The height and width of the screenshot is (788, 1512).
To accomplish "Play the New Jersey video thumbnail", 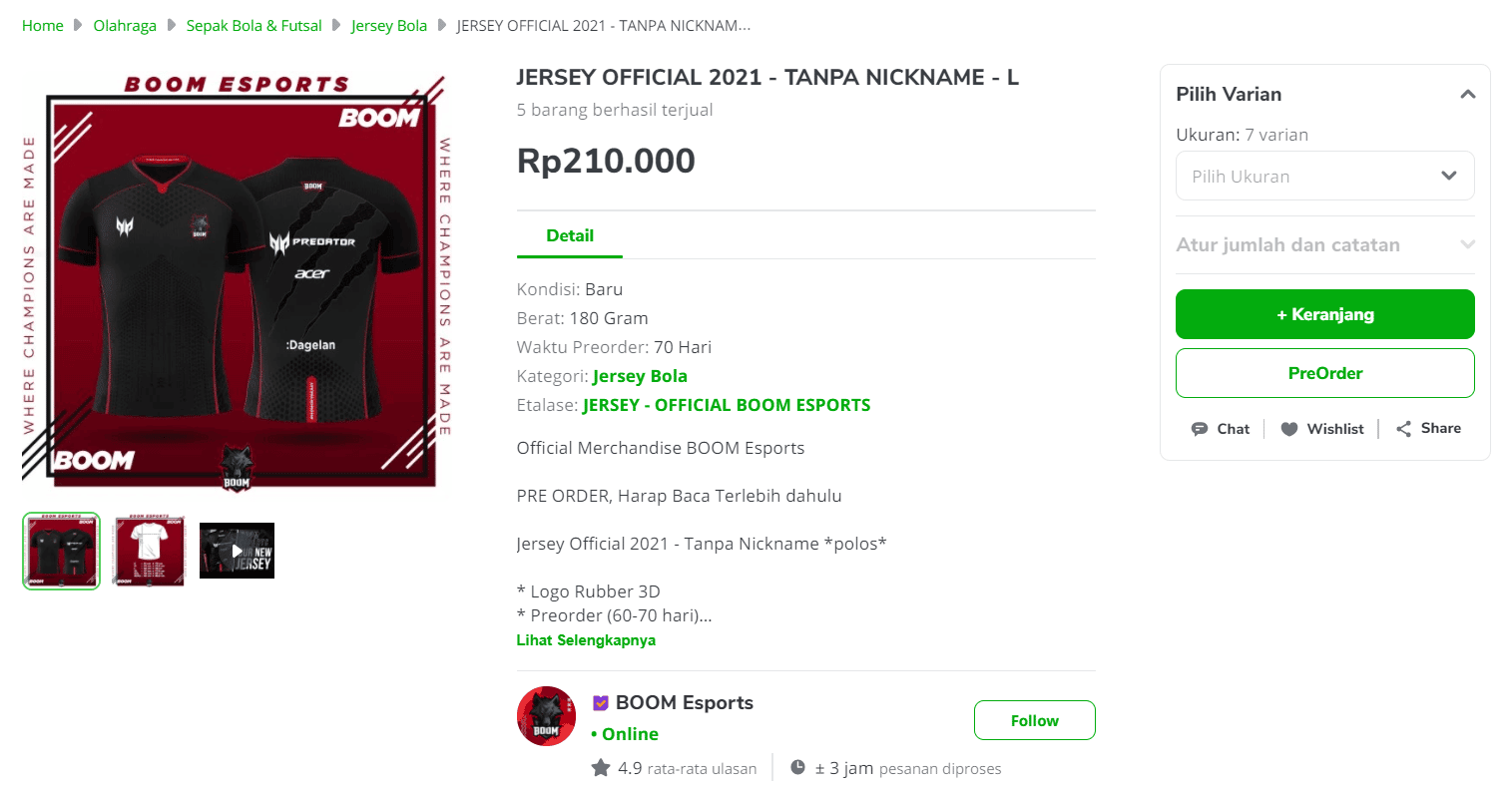I will click(237, 551).
